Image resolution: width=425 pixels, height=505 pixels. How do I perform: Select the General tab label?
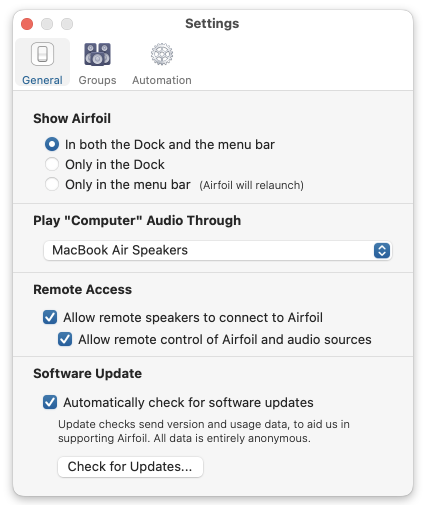coord(42,80)
